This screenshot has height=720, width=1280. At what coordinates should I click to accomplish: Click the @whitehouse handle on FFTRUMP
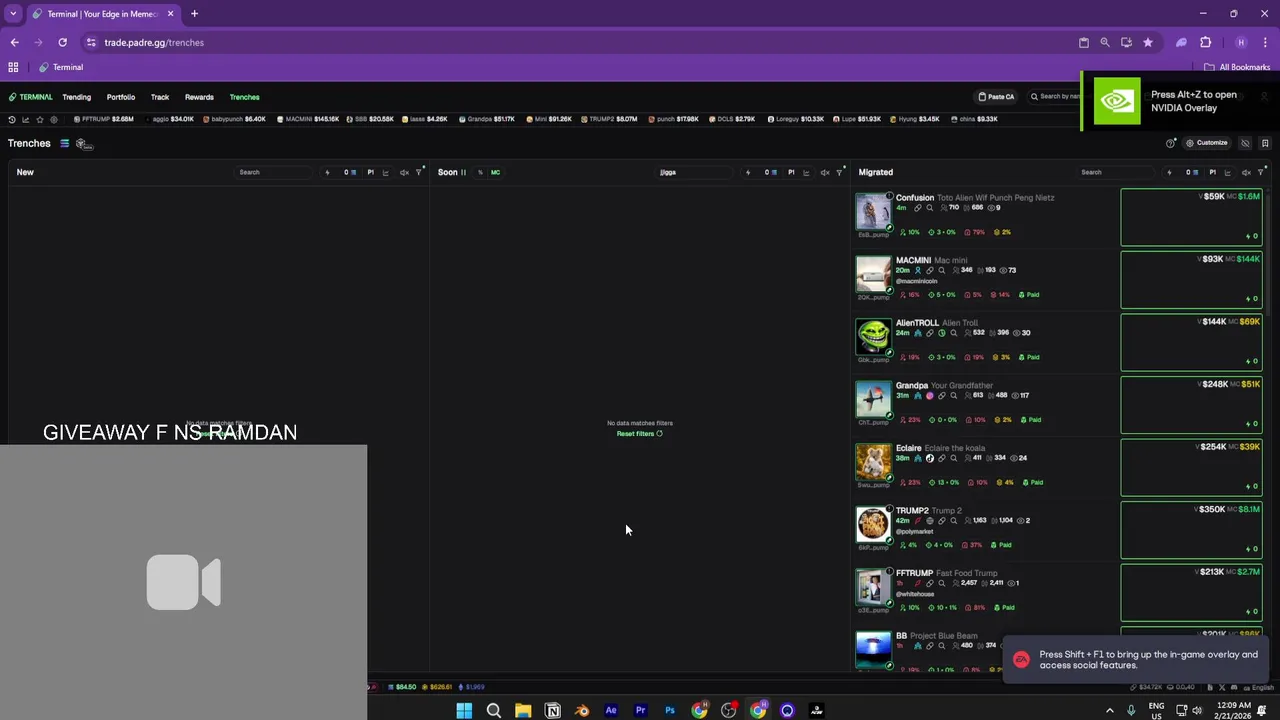915,594
